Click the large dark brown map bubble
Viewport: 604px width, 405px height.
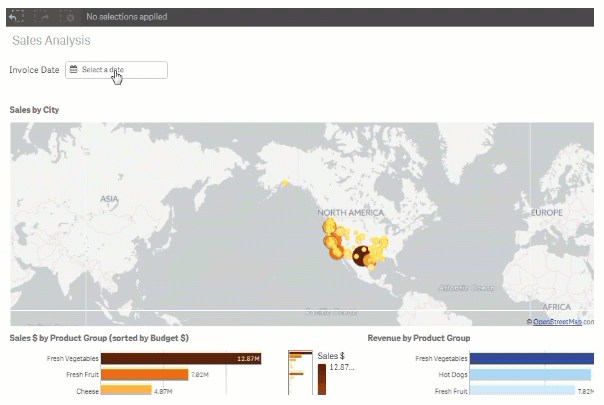click(x=361, y=256)
